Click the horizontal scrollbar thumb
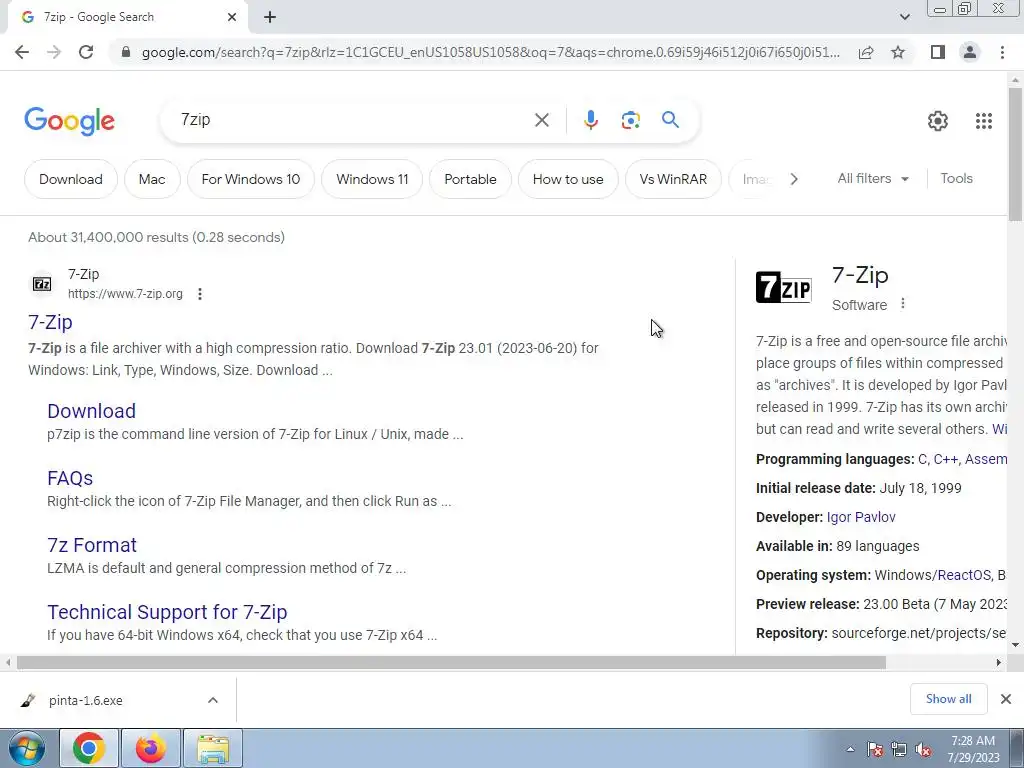Image resolution: width=1024 pixels, height=768 pixels. [451, 662]
